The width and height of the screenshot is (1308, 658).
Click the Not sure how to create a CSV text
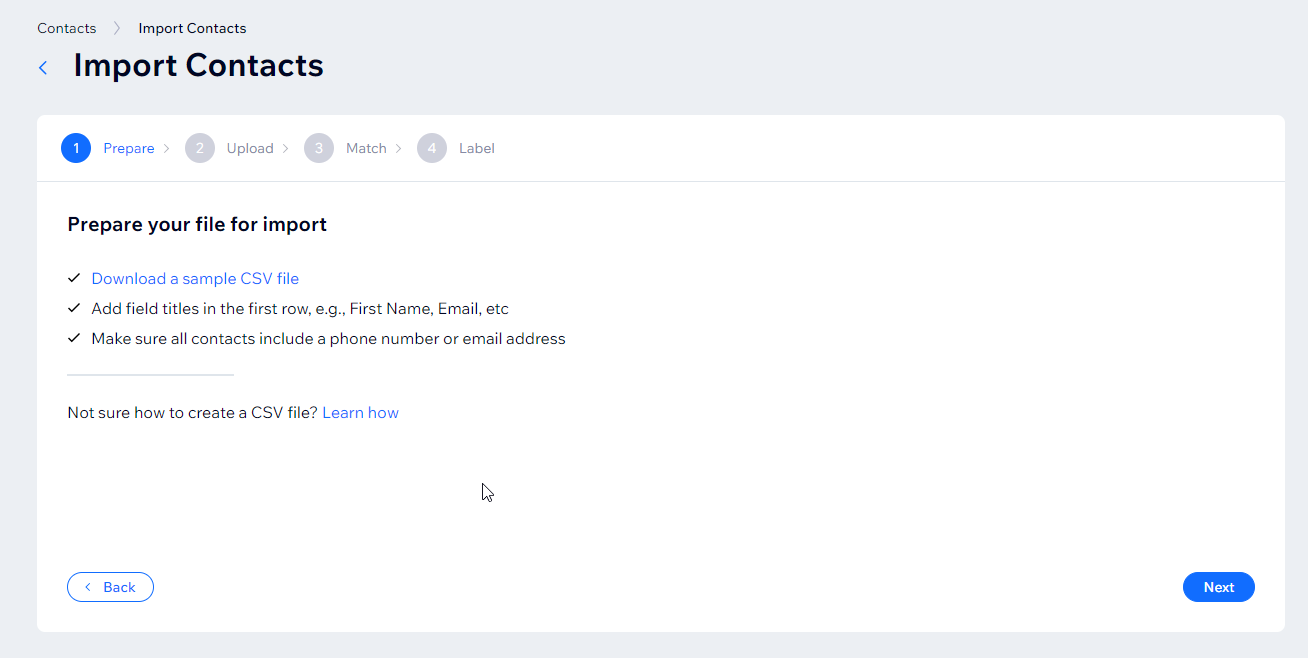pyautogui.click(x=192, y=413)
